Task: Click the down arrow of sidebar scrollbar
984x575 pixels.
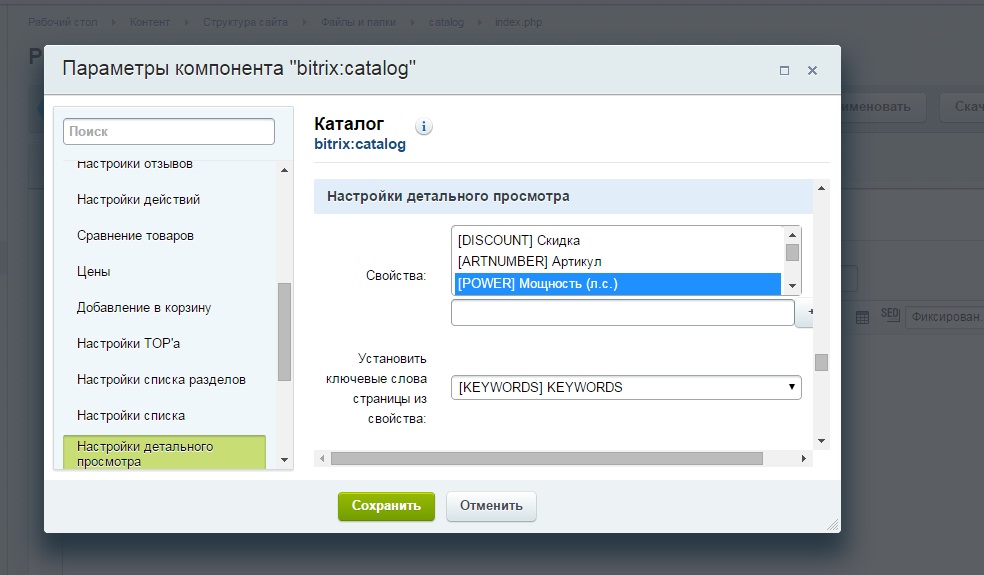Action: (x=284, y=460)
